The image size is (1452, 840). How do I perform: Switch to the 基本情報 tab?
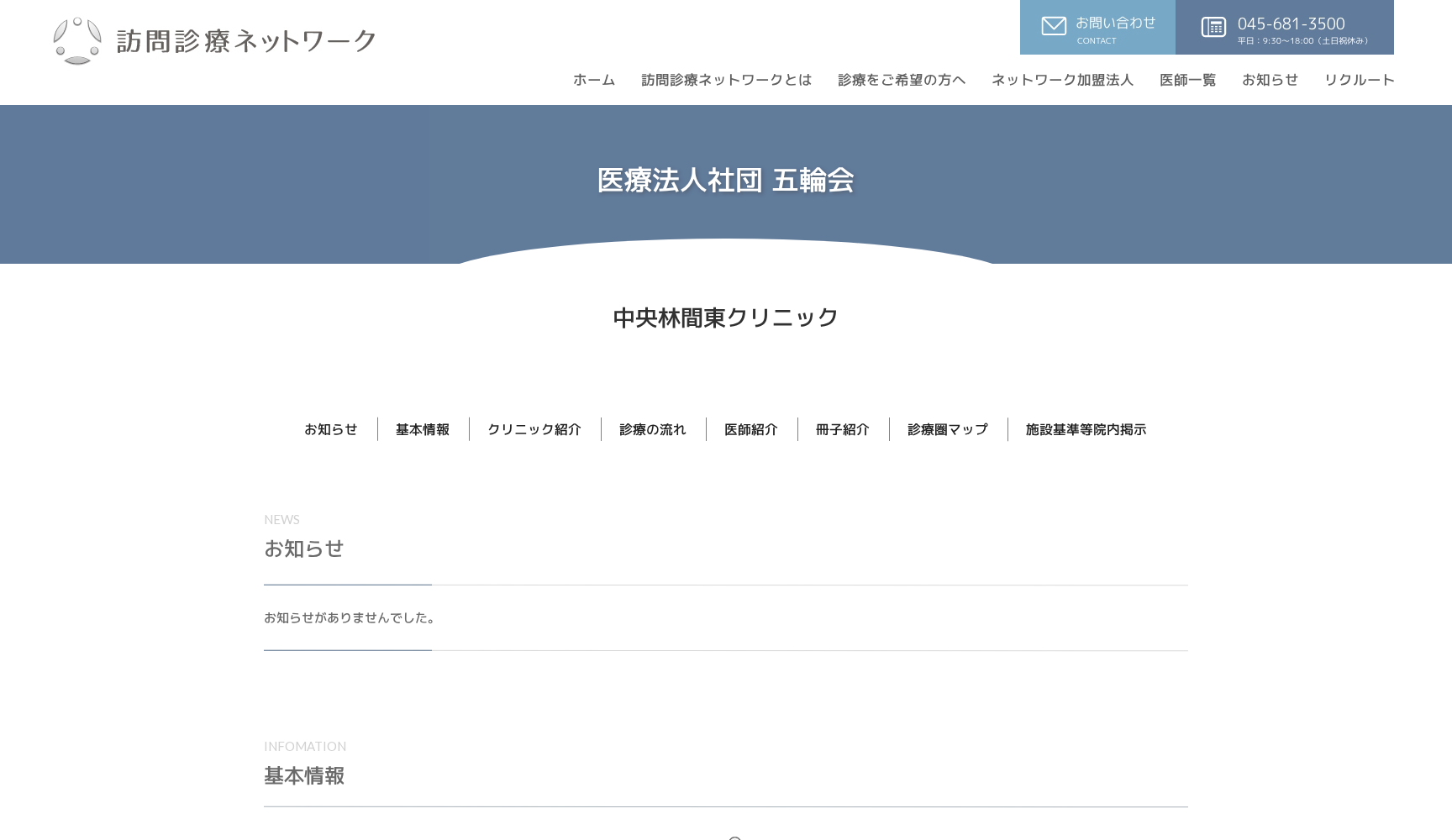click(423, 429)
